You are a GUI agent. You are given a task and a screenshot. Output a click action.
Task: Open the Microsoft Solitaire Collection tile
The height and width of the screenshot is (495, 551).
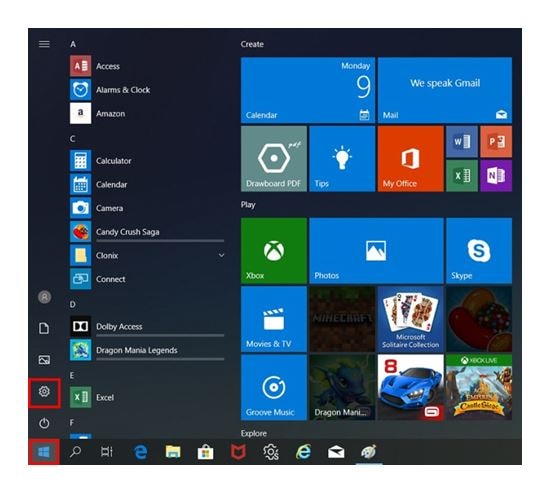[x=410, y=319]
